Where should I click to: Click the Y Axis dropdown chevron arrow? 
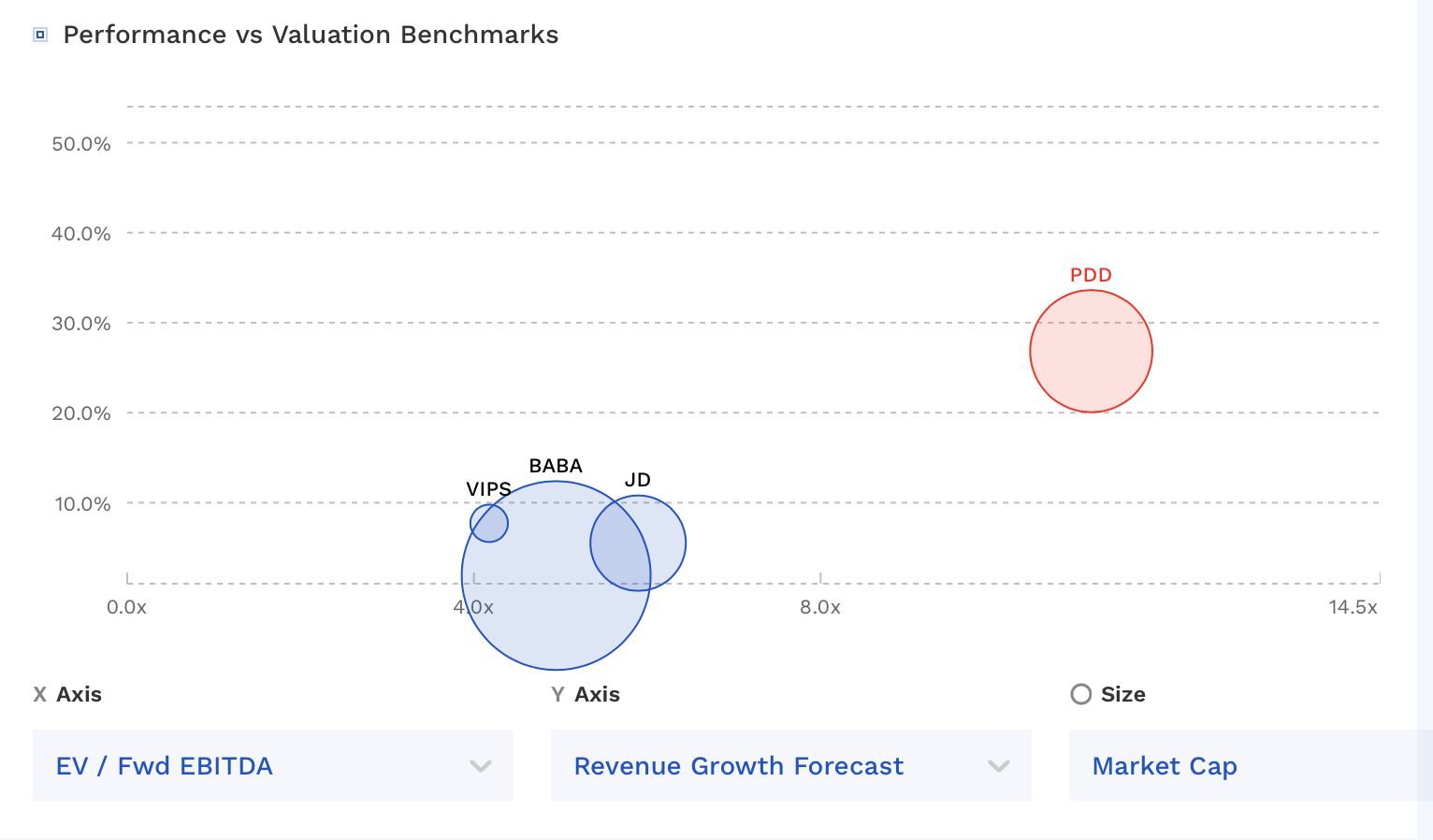(999, 766)
